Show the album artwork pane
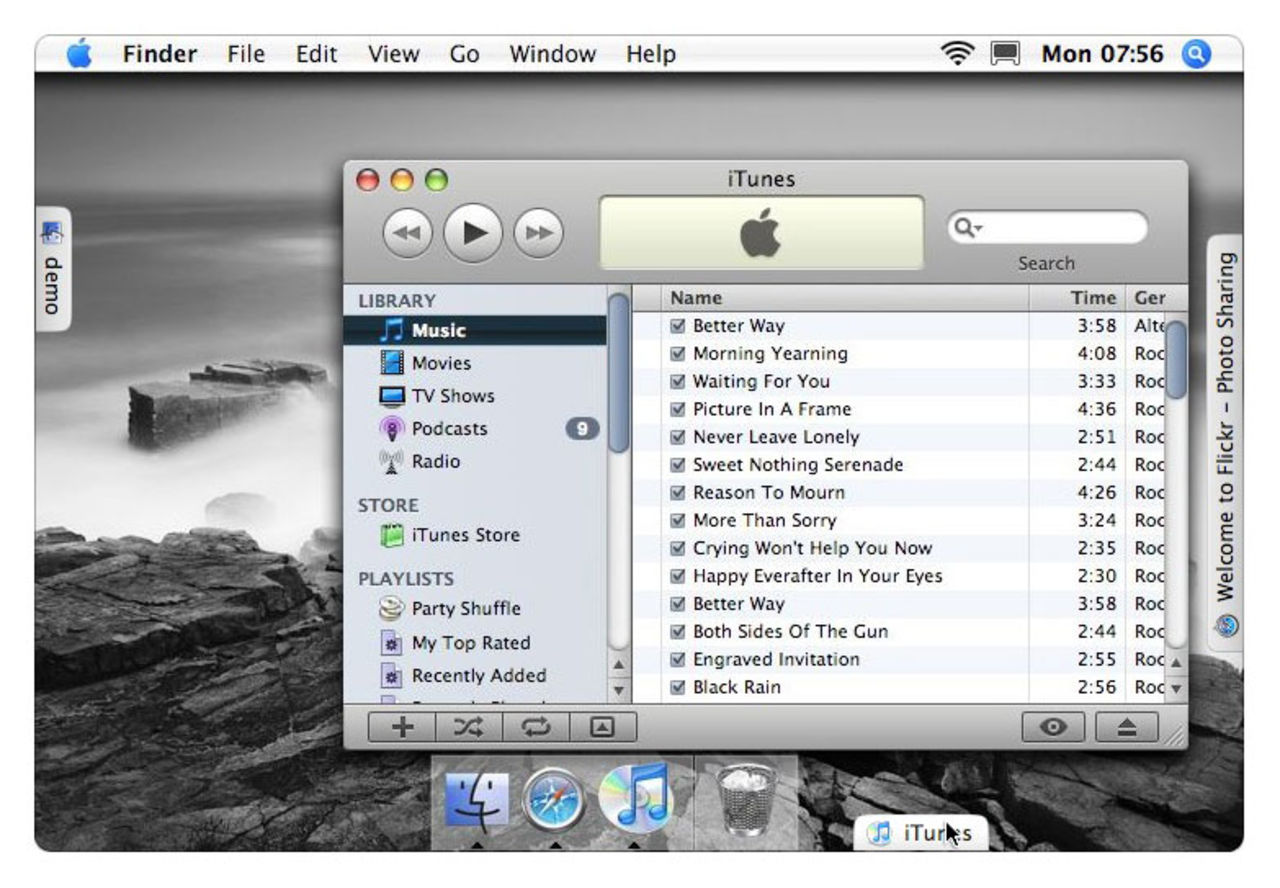Viewport: 1280px width, 888px height. click(x=601, y=727)
